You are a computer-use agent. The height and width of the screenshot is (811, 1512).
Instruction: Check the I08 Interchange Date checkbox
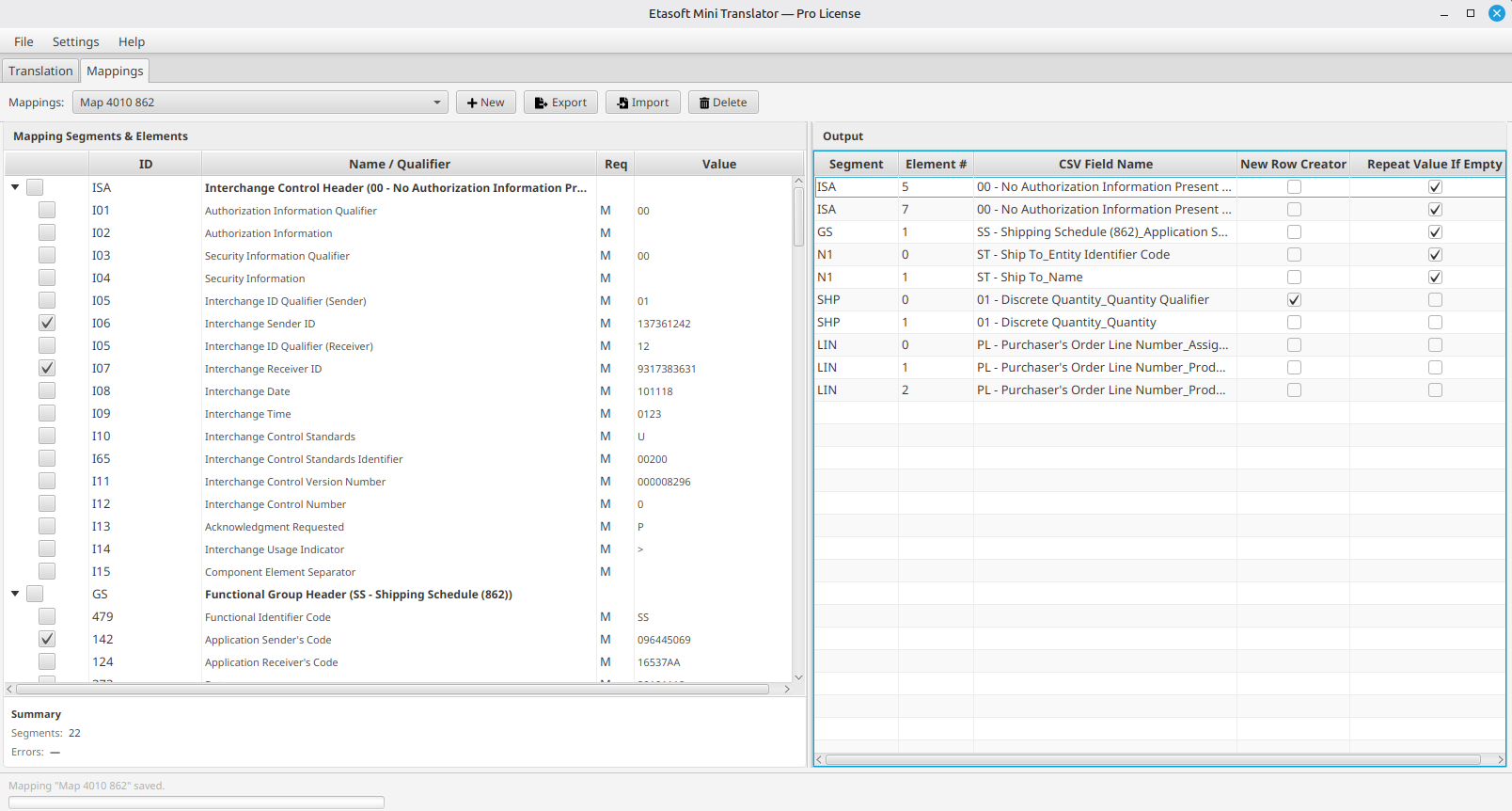tap(47, 390)
